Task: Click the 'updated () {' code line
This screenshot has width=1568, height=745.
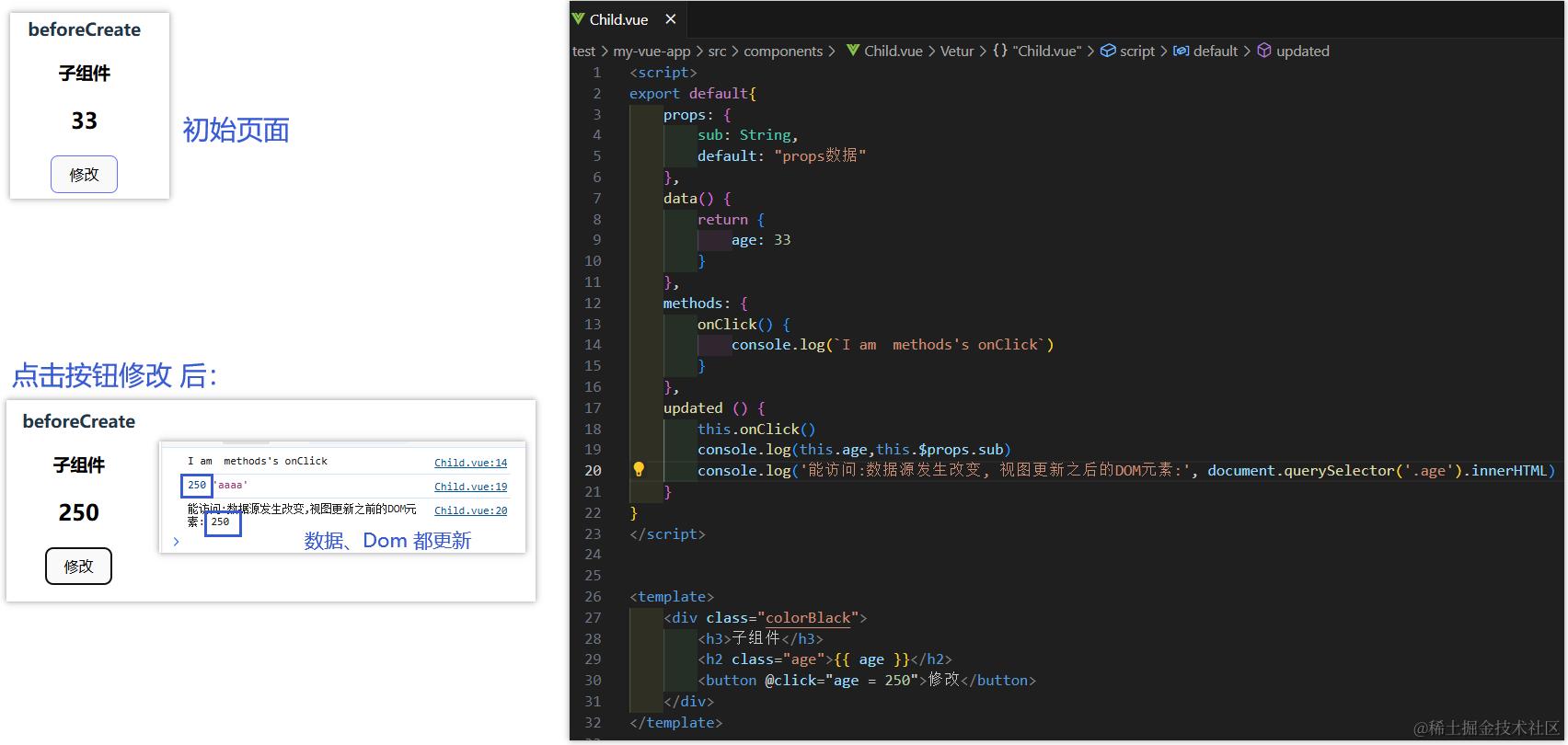Action: 714,408
